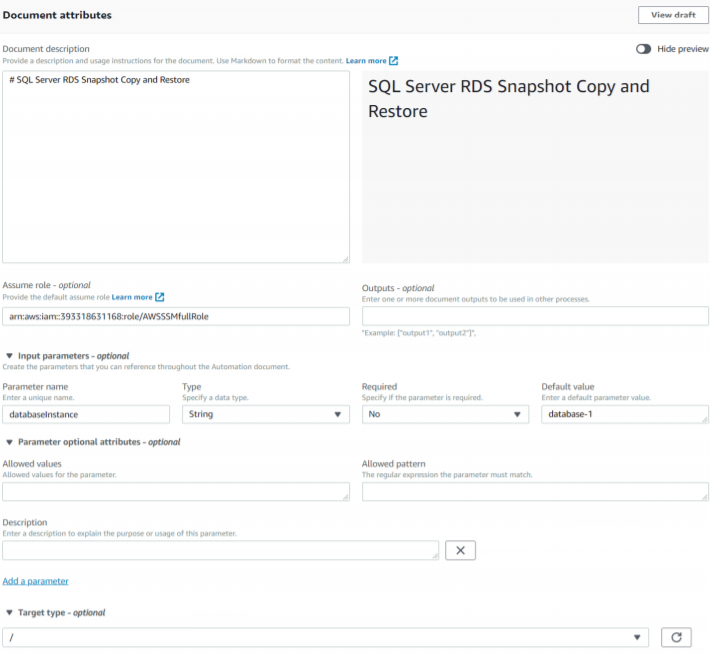Grab the resize handle of the Document description box
710x657 pixels.
[x=345, y=259]
